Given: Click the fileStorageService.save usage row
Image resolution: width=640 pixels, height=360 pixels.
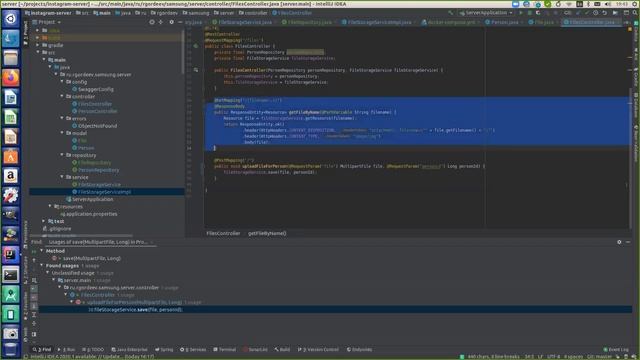Looking at the screenshot, I should point(336,309).
